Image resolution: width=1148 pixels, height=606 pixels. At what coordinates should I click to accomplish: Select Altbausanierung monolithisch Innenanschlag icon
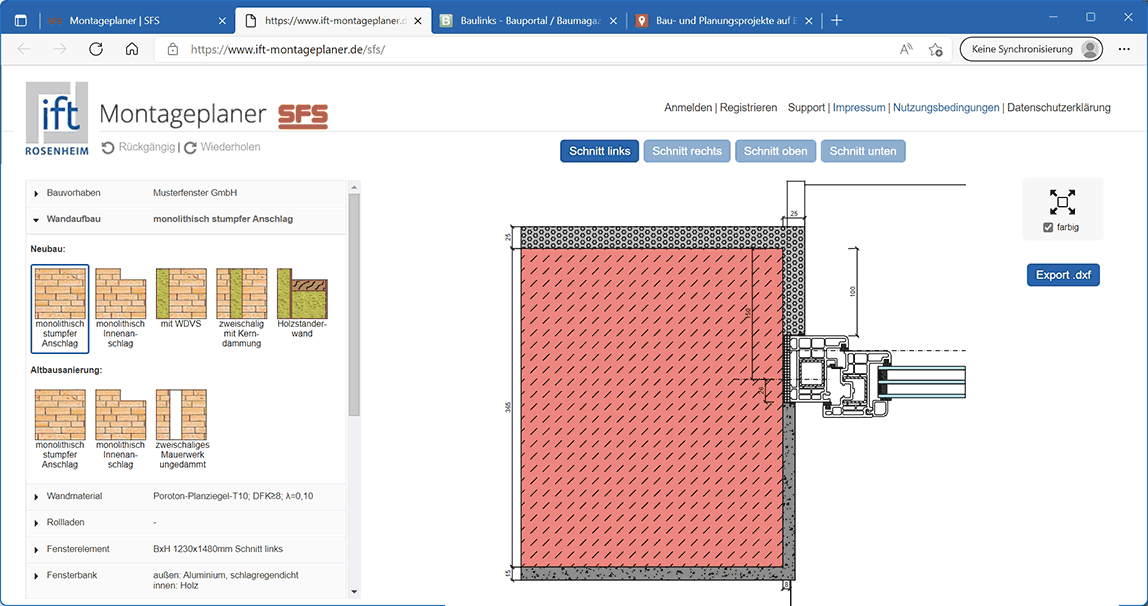(120, 414)
